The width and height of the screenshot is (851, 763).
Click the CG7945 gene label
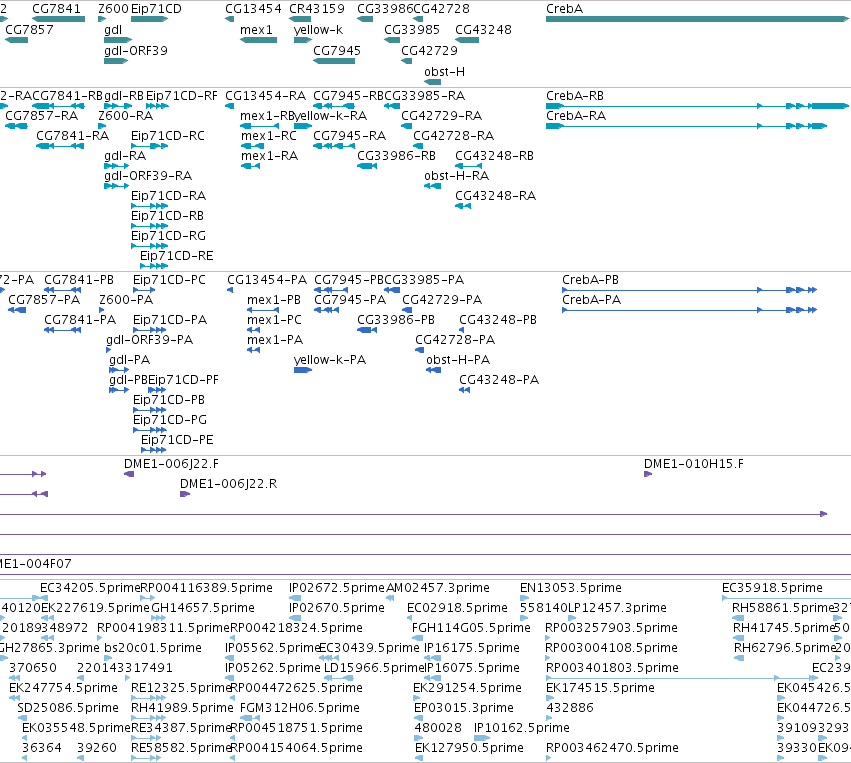pyautogui.click(x=336, y=50)
